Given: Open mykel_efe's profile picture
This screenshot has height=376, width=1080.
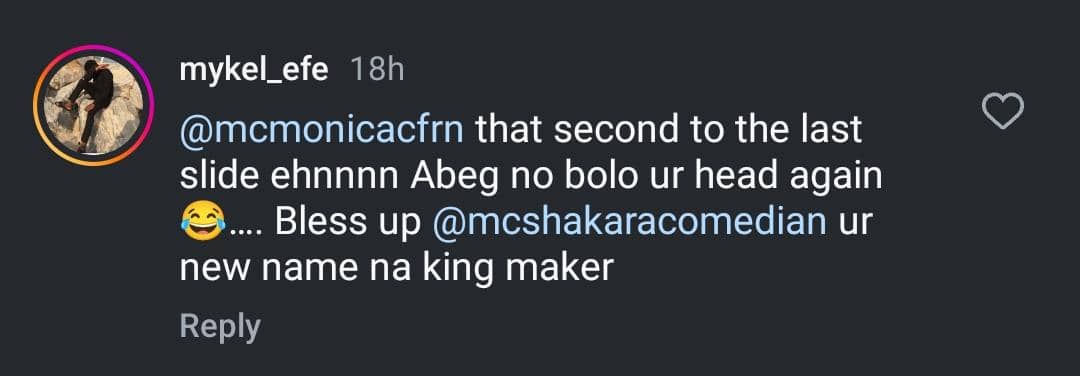Looking at the screenshot, I should 94,105.
